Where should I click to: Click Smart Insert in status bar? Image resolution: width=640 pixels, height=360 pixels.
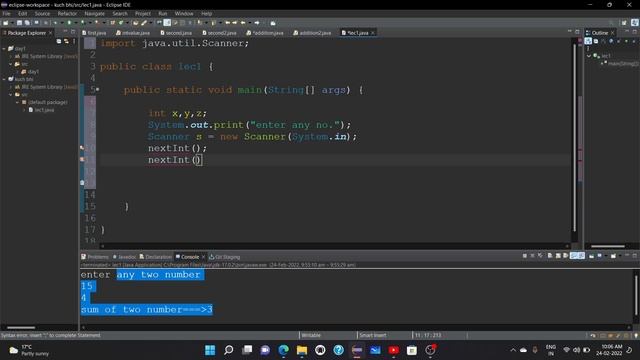coord(373,335)
